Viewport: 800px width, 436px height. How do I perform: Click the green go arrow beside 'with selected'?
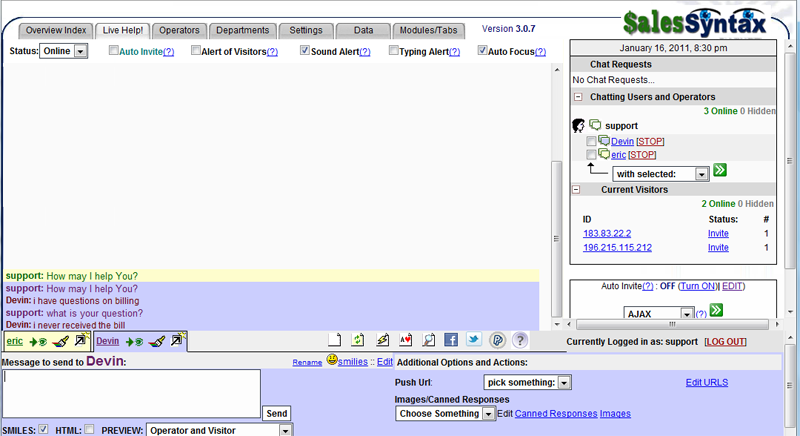click(x=720, y=170)
